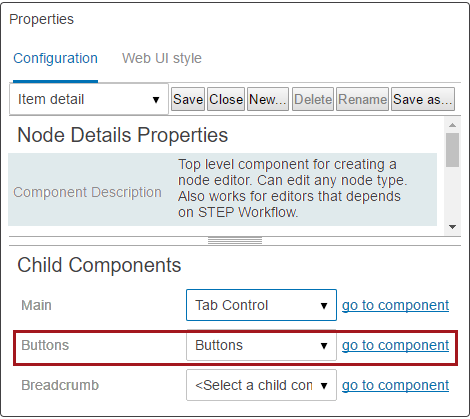The height and width of the screenshot is (419, 470).
Task: Open the Breadcrumb child component dropdown
Action: [261, 385]
